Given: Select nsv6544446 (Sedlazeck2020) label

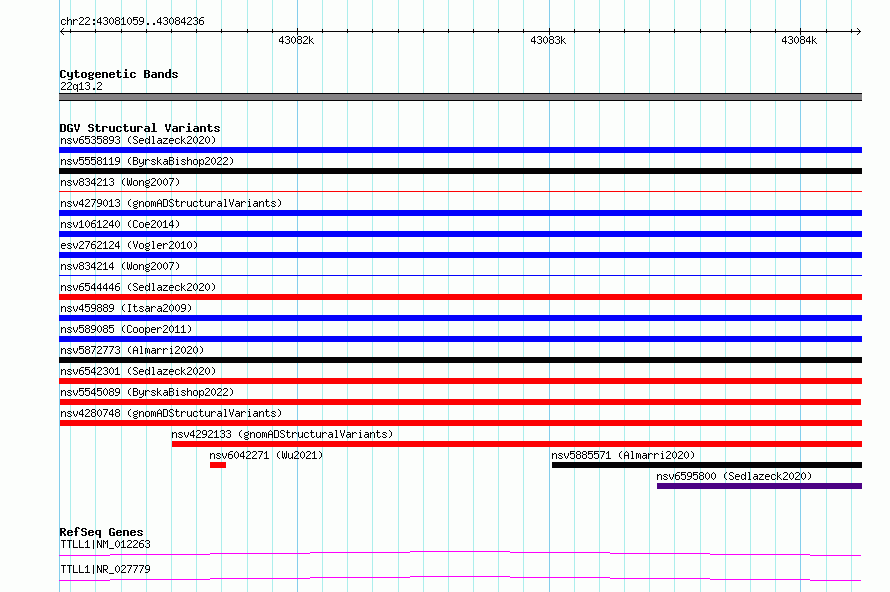Looking at the screenshot, I should tap(138, 287).
